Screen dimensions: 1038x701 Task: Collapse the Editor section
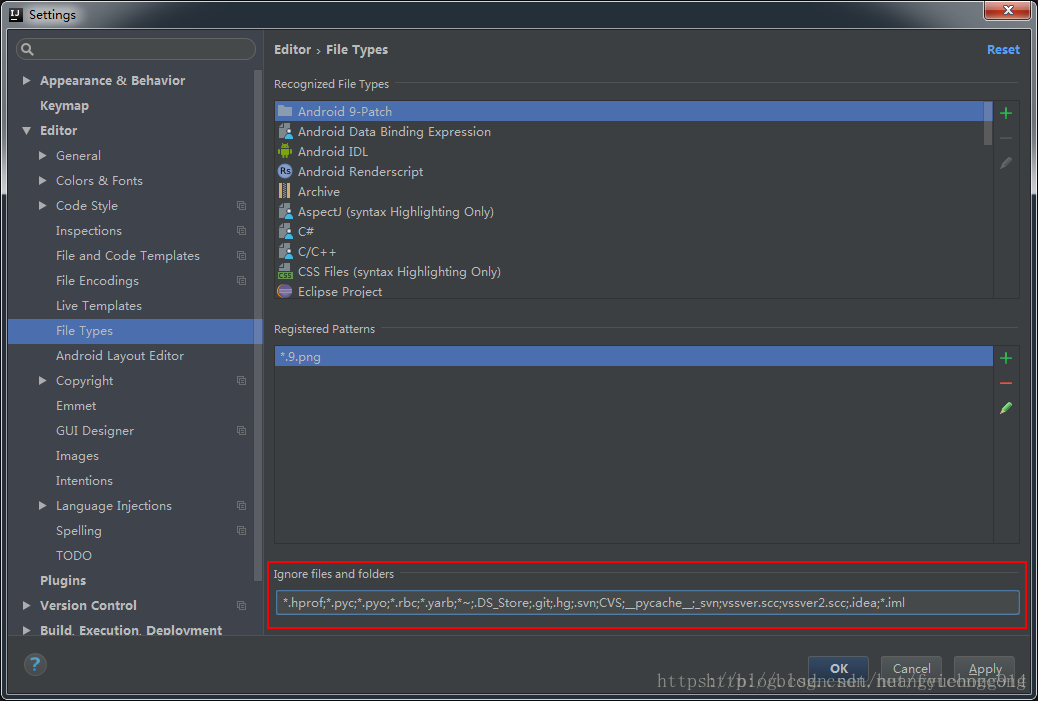point(26,130)
